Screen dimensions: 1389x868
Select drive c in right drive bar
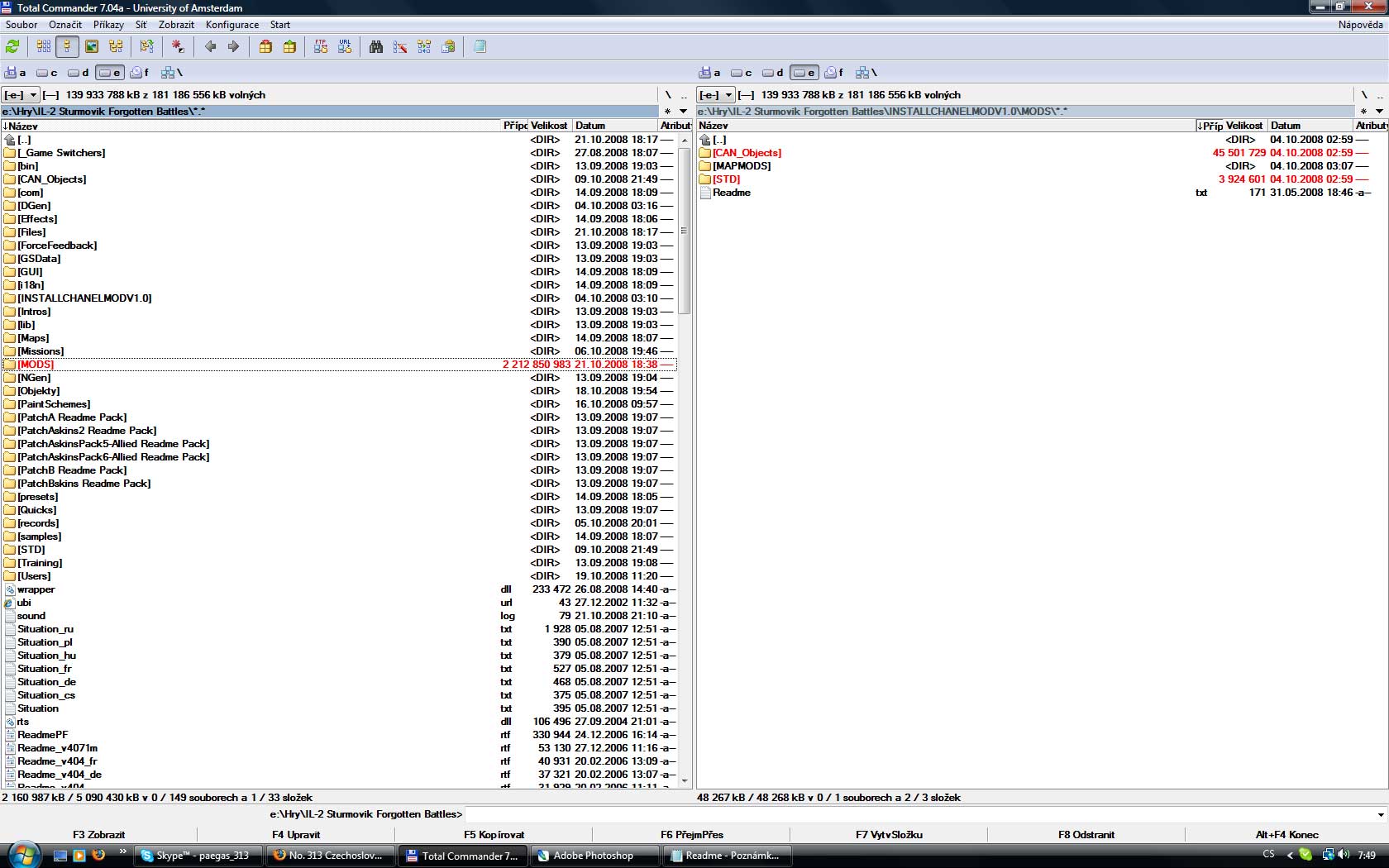[742, 73]
